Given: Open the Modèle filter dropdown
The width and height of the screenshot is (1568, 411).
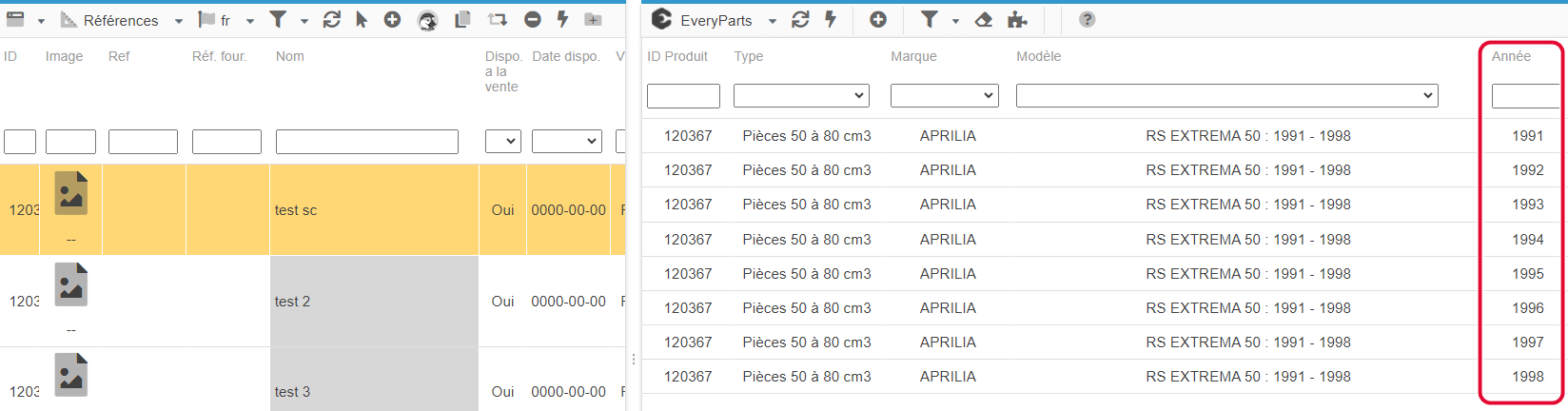Looking at the screenshot, I should [1226, 95].
